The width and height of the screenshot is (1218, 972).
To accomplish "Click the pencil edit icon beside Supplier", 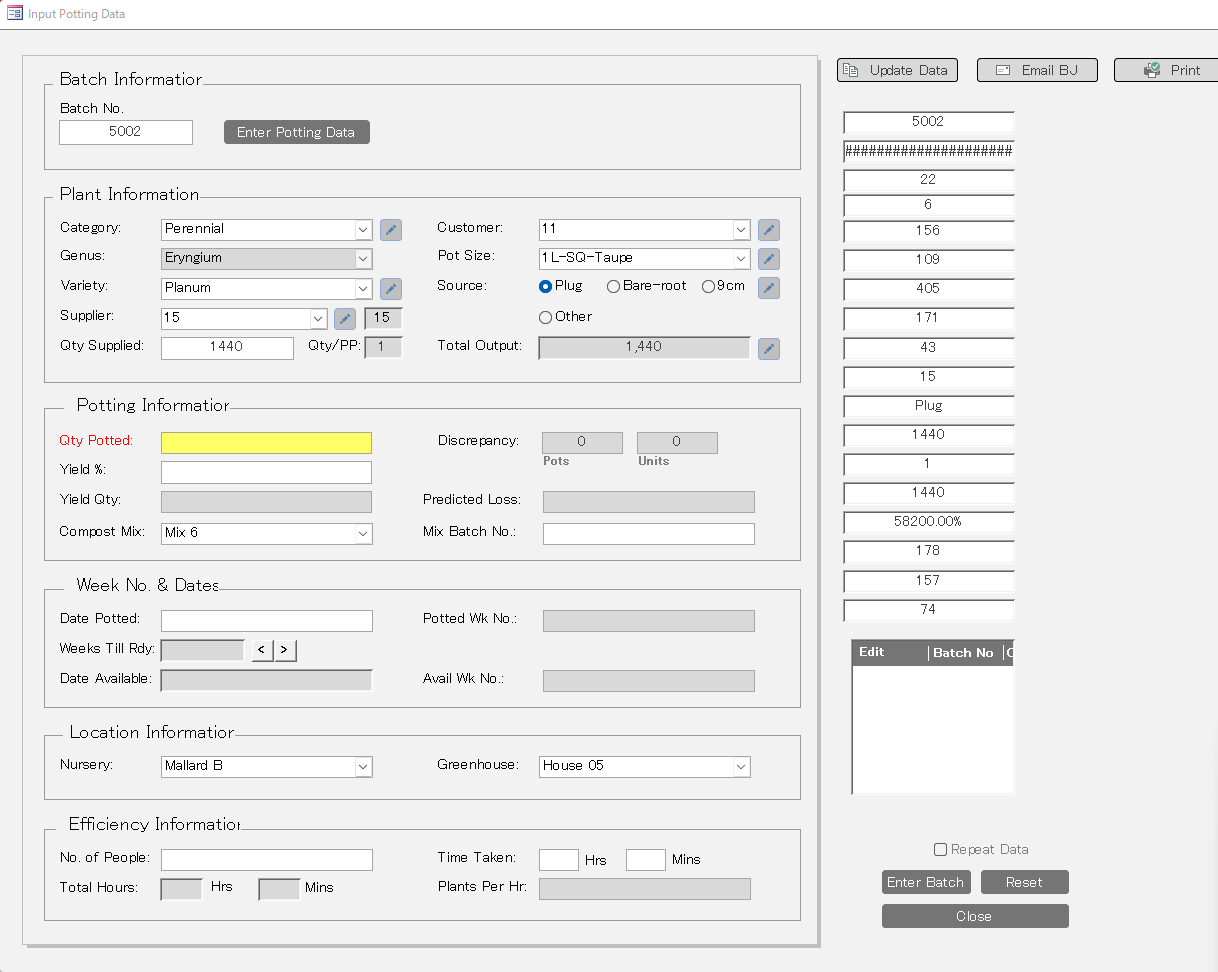I will click(x=345, y=319).
